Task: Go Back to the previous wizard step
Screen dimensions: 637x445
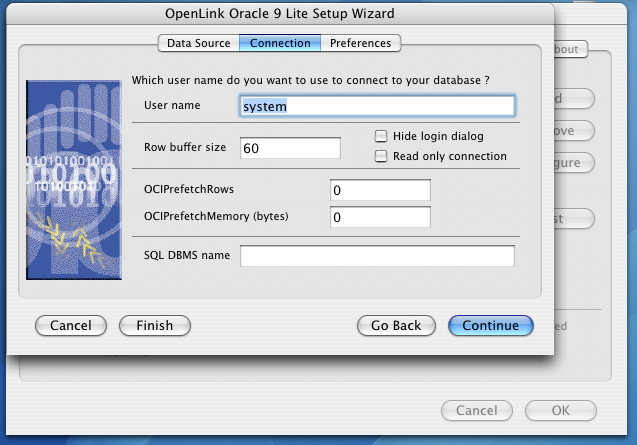Action: (396, 326)
